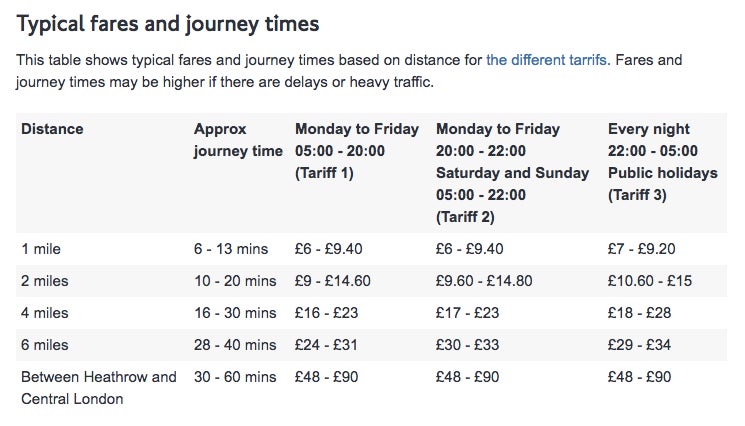Click the 6 - 13 mins journey time

tap(231, 249)
